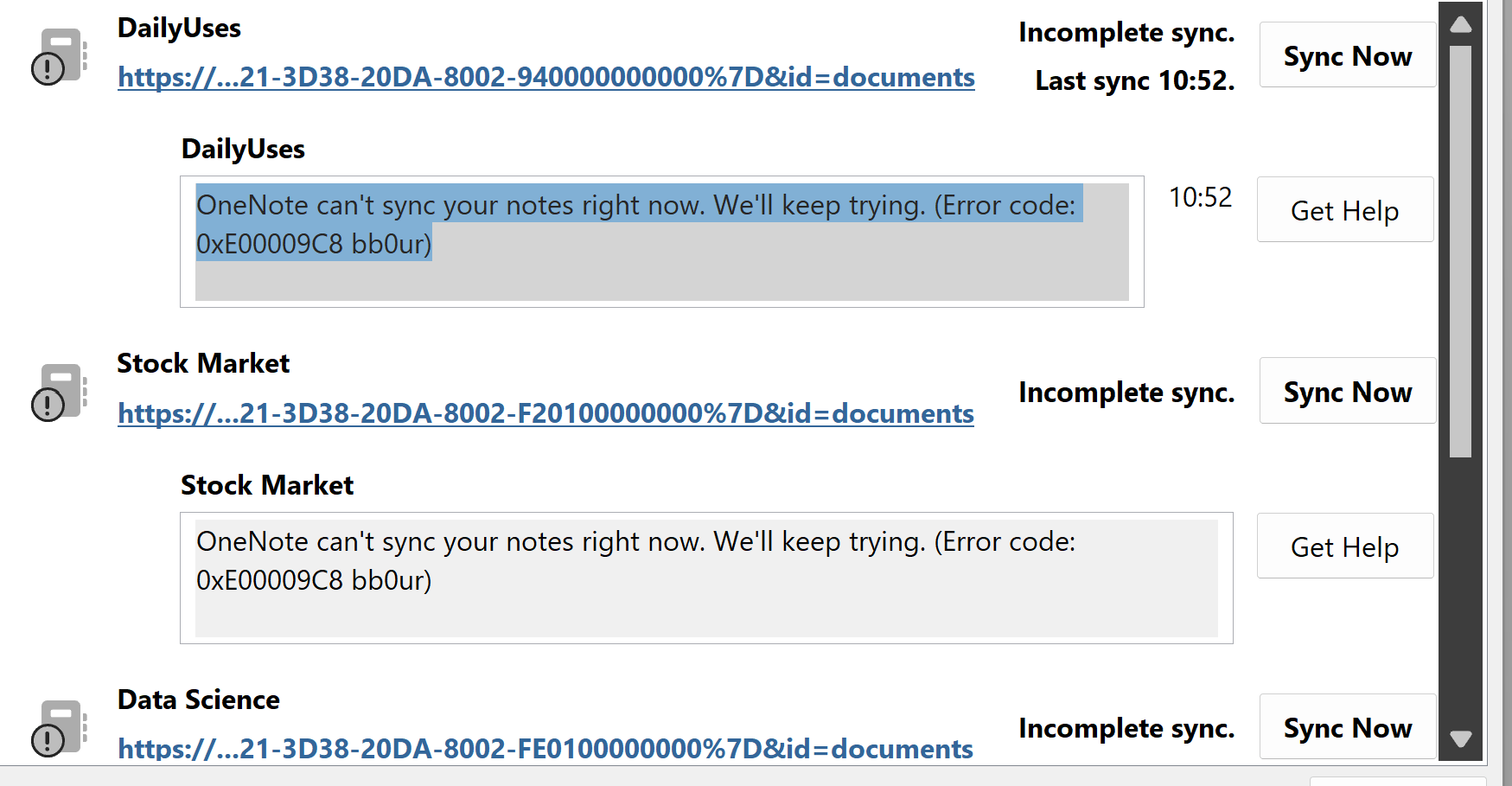Open Get Help for DailyUses error
The image size is (1512, 786).
(1344, 210)
